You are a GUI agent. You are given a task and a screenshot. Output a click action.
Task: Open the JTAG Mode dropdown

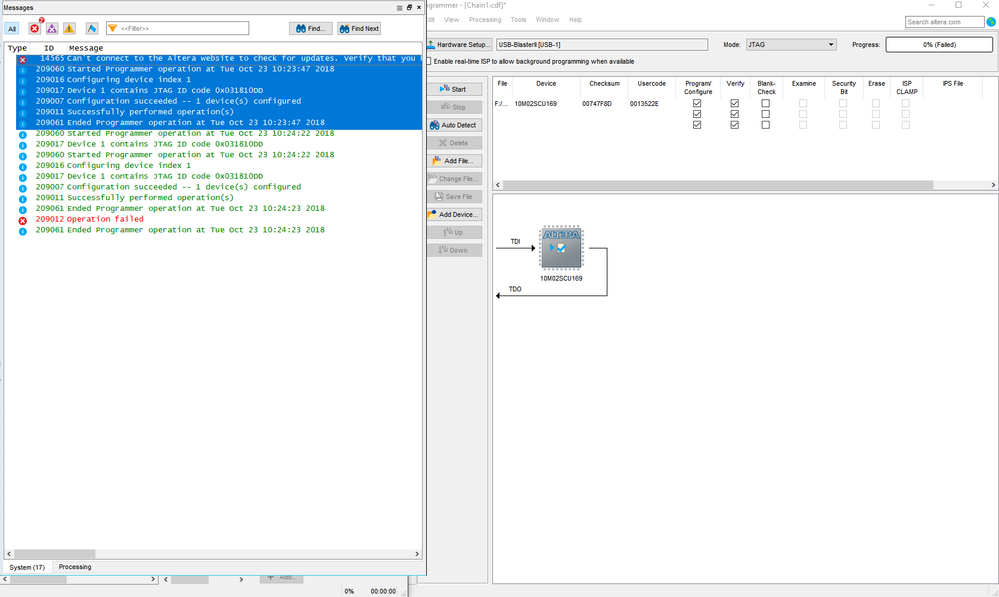coord(790,45)
